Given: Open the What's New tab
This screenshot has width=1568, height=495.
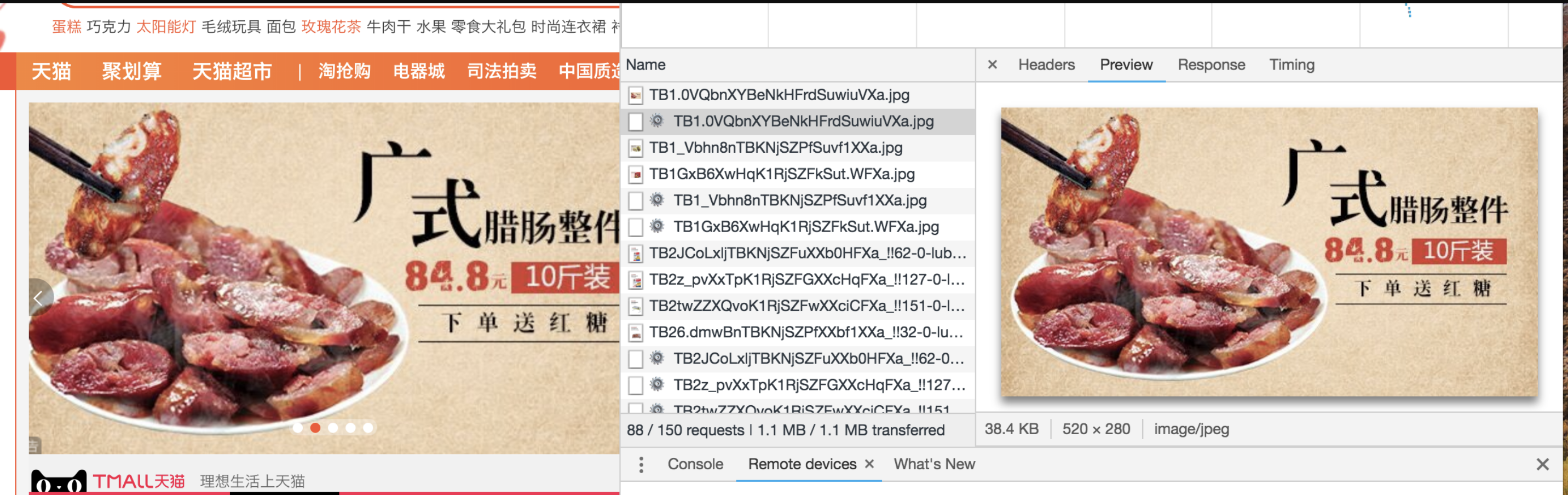Looking at the screenshot, I should tap(934, 464).
